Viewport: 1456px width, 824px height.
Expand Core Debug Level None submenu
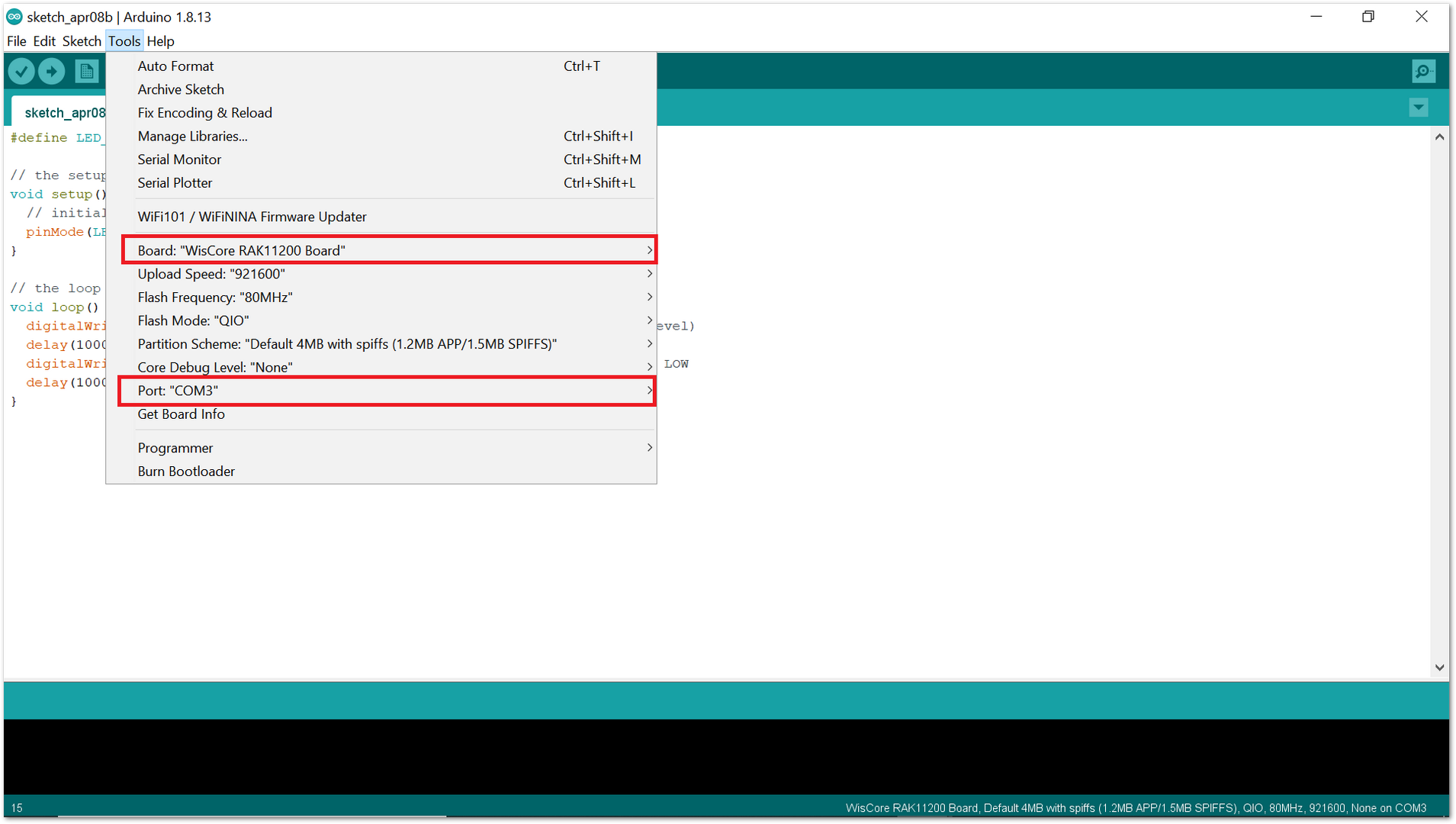(381, 367)
